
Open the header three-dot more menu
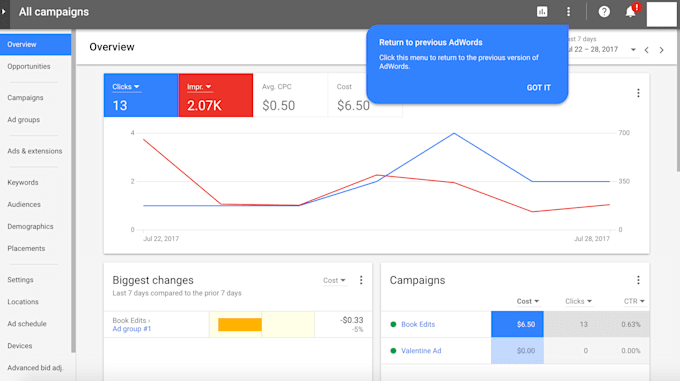point(568,12)
